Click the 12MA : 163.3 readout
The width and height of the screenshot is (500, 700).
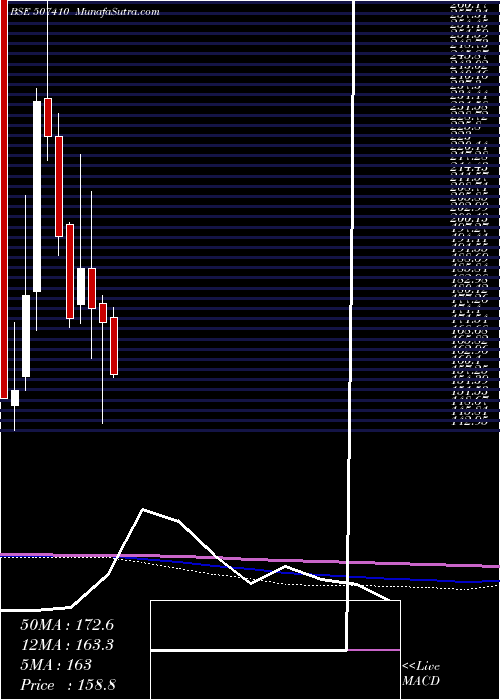tap(67, 645)
